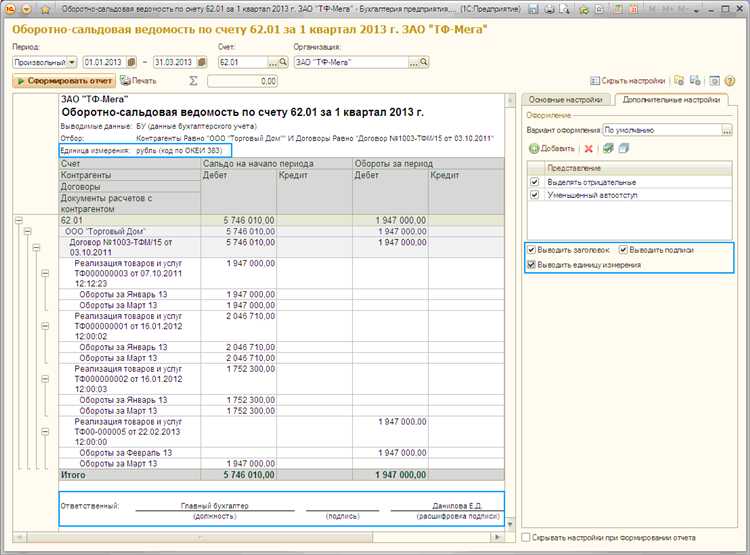The width and height of the screenshot is (750, 555).
Task: Click the sigma sum icon
Action: pos(193,80)
